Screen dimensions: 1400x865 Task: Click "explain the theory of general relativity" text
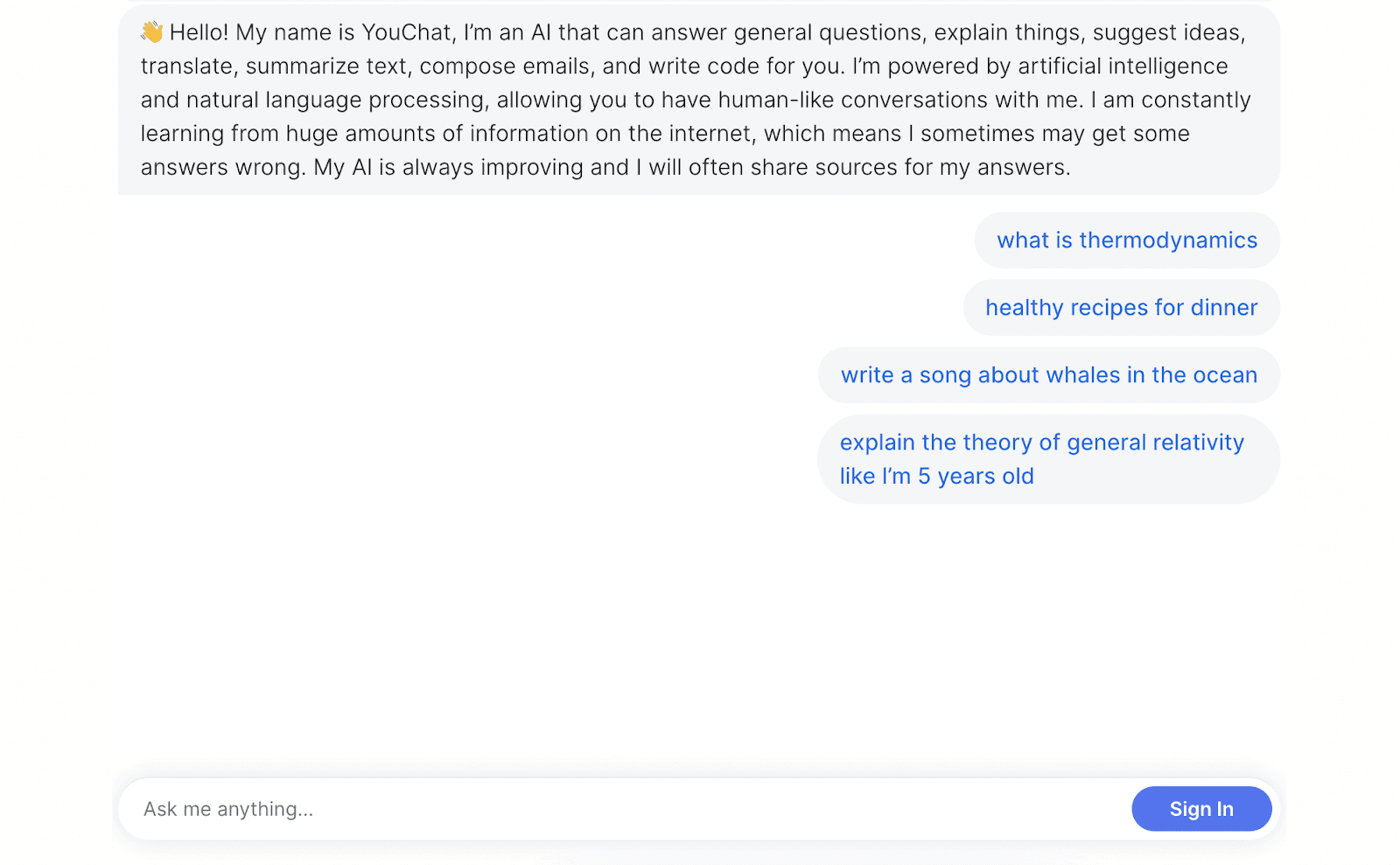(1041, 442)
